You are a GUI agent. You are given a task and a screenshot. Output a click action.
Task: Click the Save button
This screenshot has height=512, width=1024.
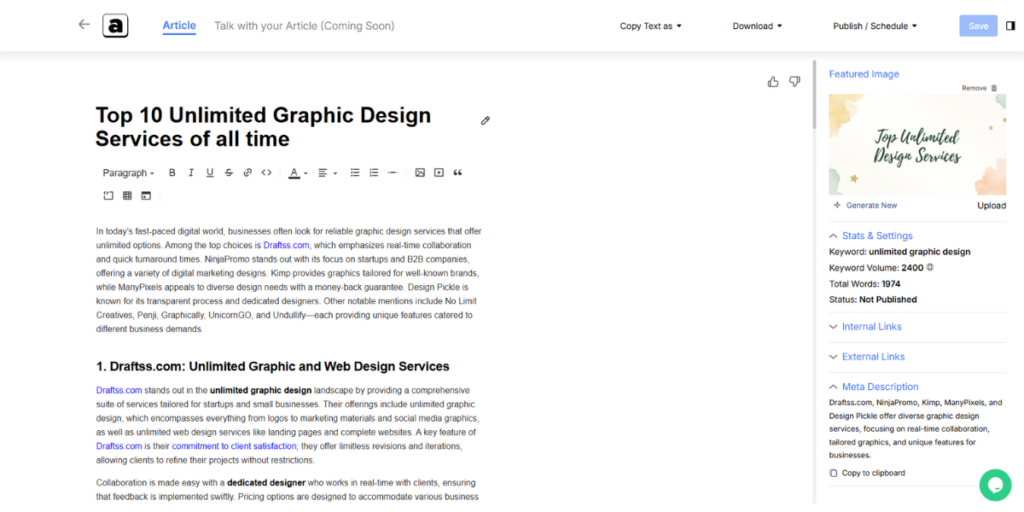[x=978, y=26]
